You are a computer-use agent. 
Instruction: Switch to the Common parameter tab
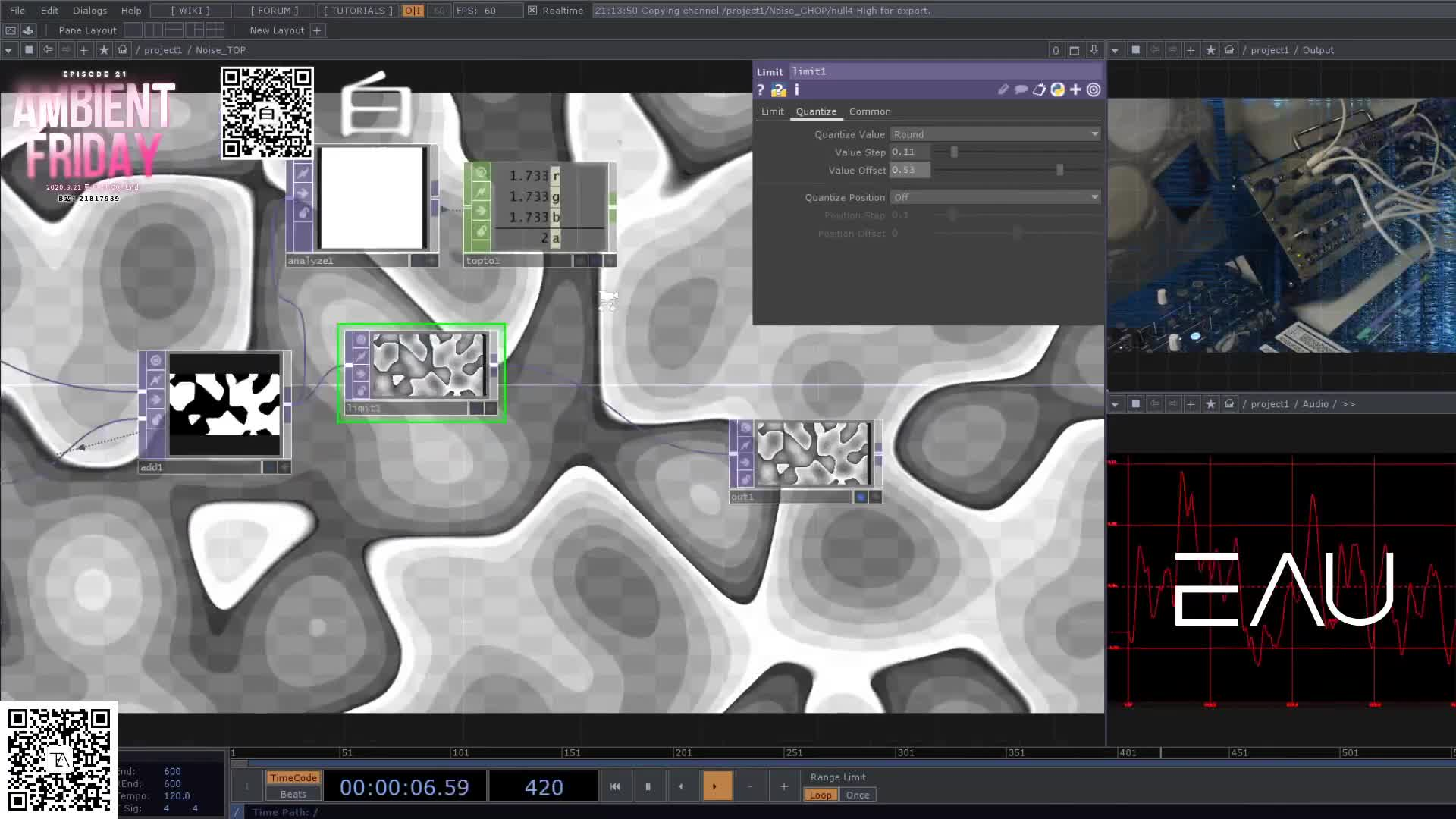(870, 111)
